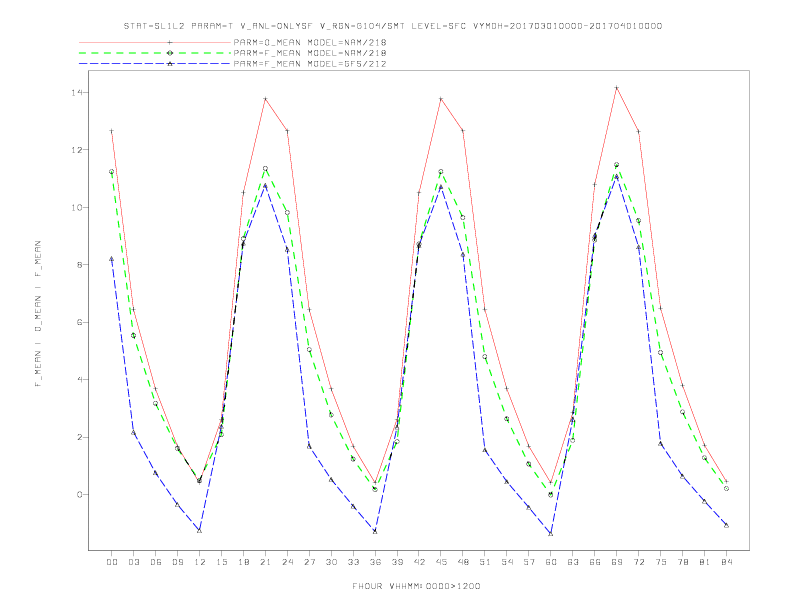Click red plus peak marker at hour 21
The width and height of the screenshot is (792, 612).
[x=265, y=99]
